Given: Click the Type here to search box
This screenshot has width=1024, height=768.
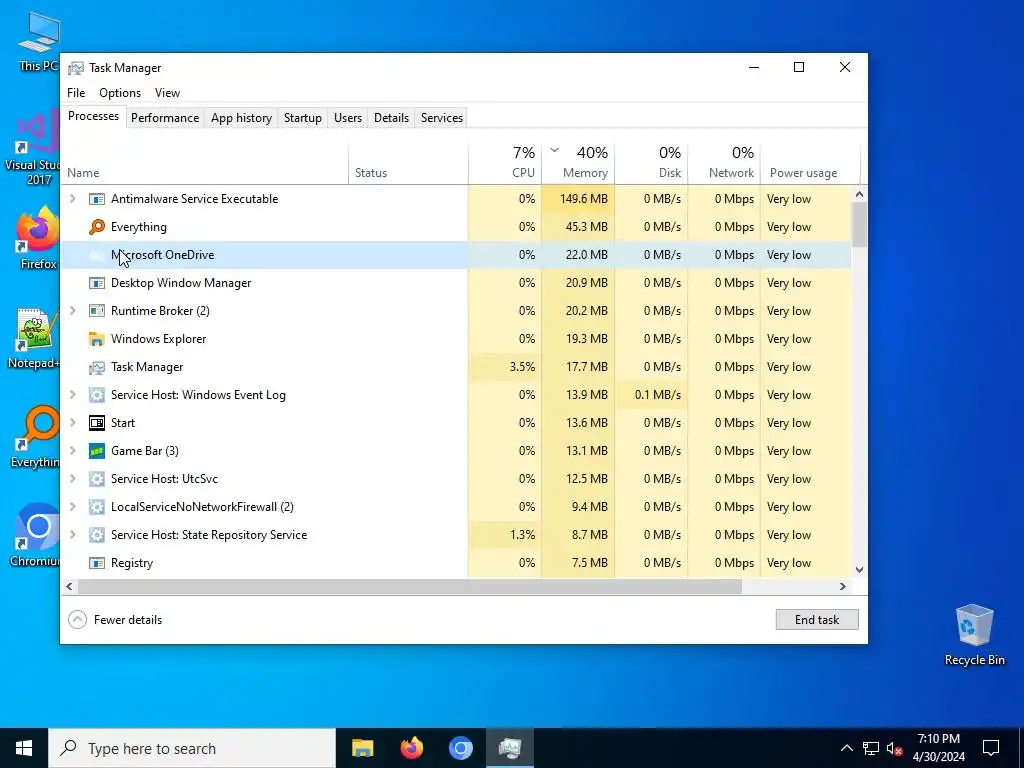Looking at the screenshot, I should click(x=192, y=748).
